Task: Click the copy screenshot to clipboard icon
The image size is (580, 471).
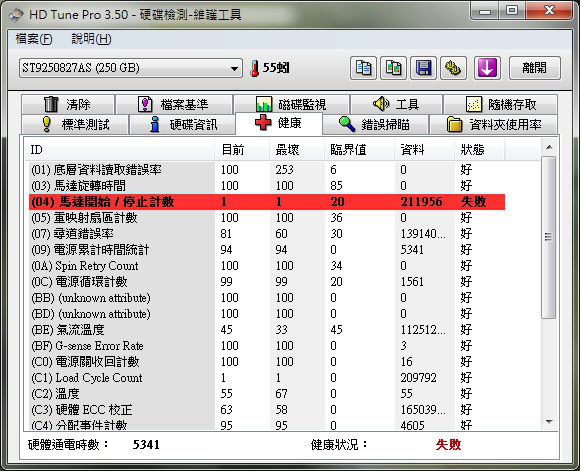Action: pyautogui.click(x=394, y=68)
